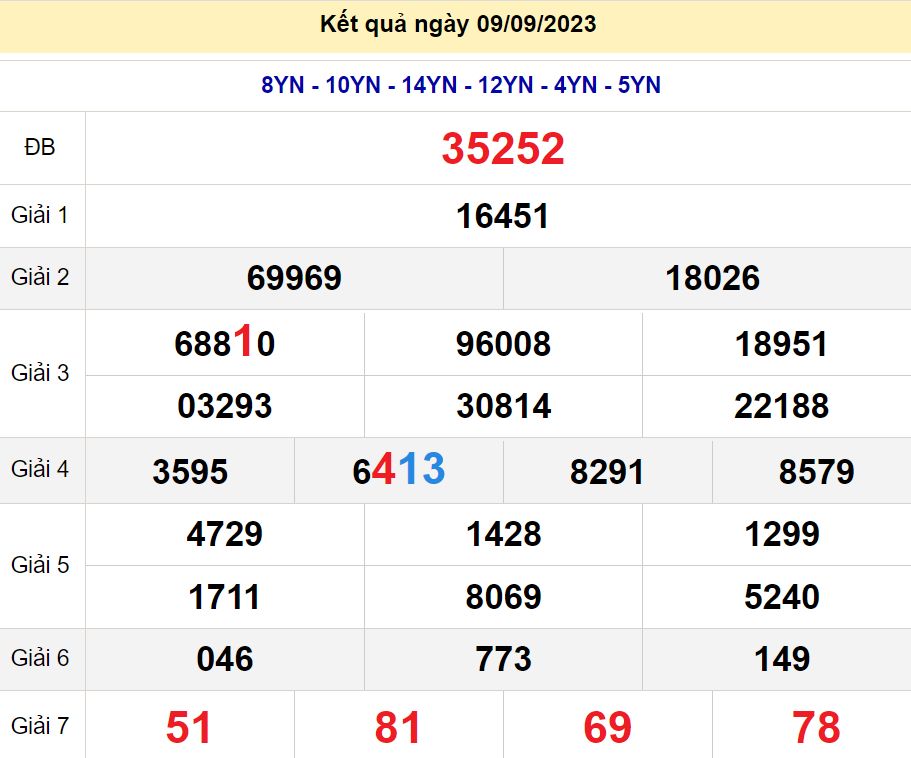Select the ĐB special prize number 35252

tap(503, 149)
